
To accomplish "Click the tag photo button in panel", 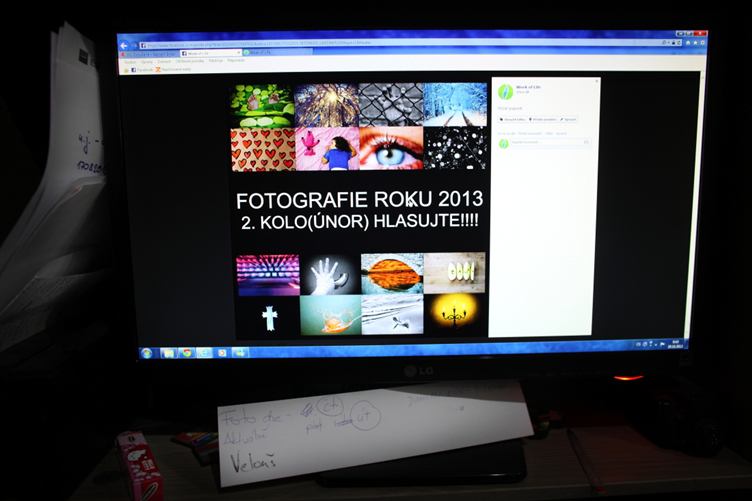I will (512, 119).
